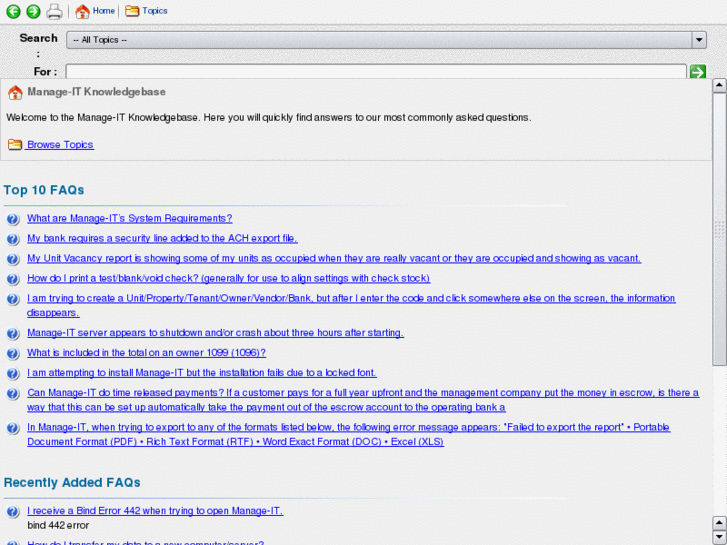Click the house icon beside Manage-IT Knowledgebase

click(x=15, y=92)
